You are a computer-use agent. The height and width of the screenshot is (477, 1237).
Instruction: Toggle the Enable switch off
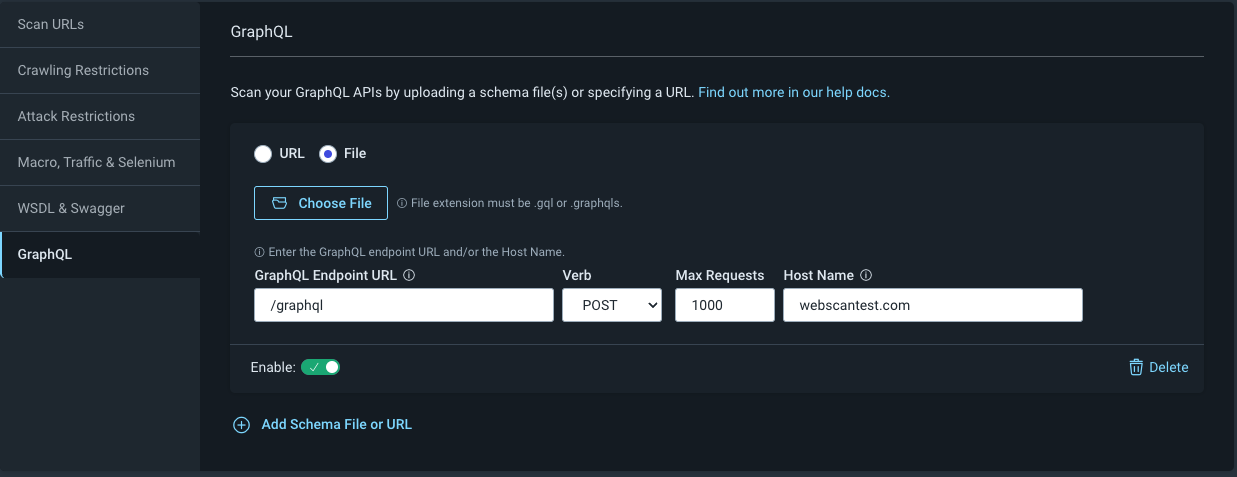(x=321, y=367)
